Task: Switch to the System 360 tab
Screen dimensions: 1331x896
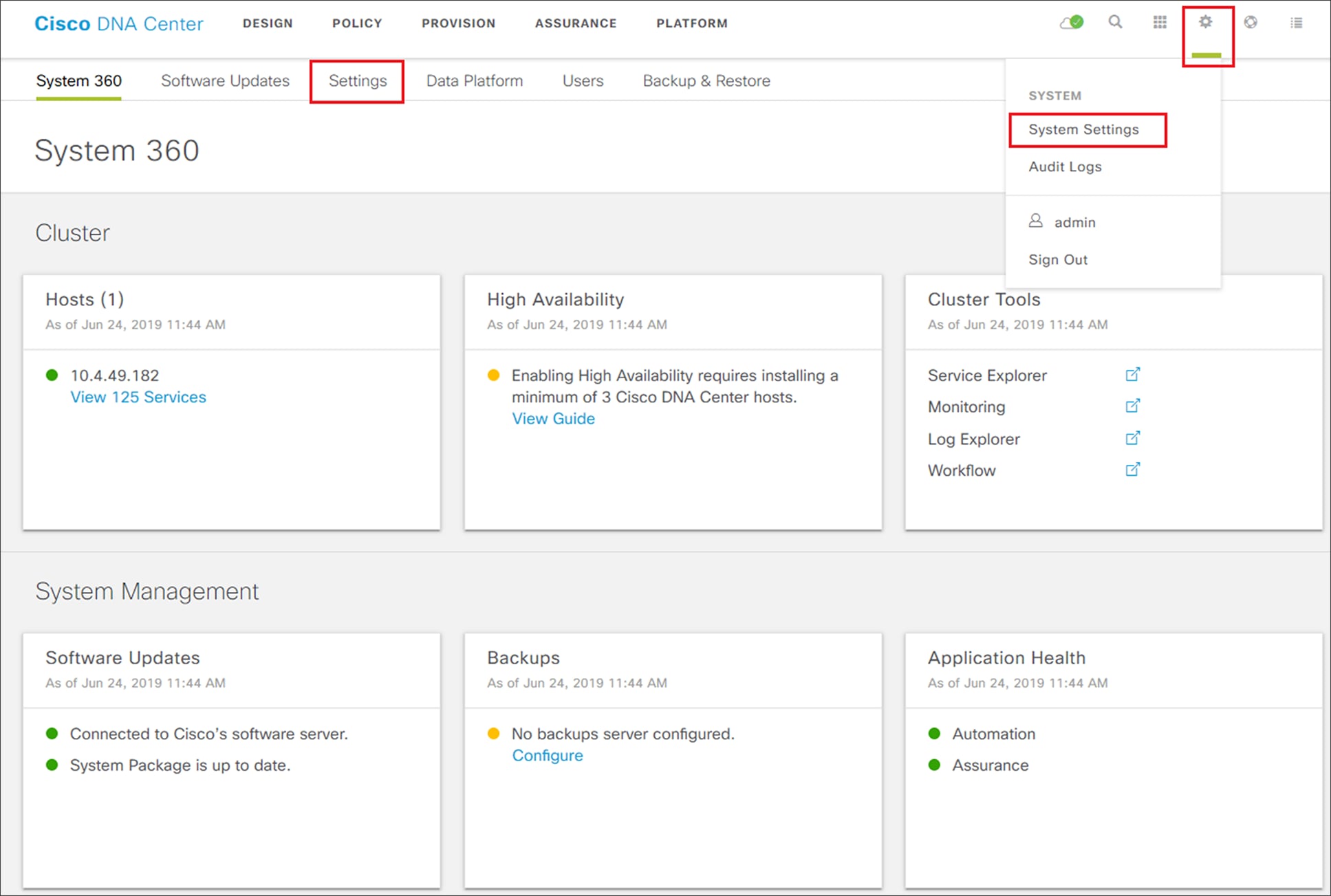Action: point(79,81)
